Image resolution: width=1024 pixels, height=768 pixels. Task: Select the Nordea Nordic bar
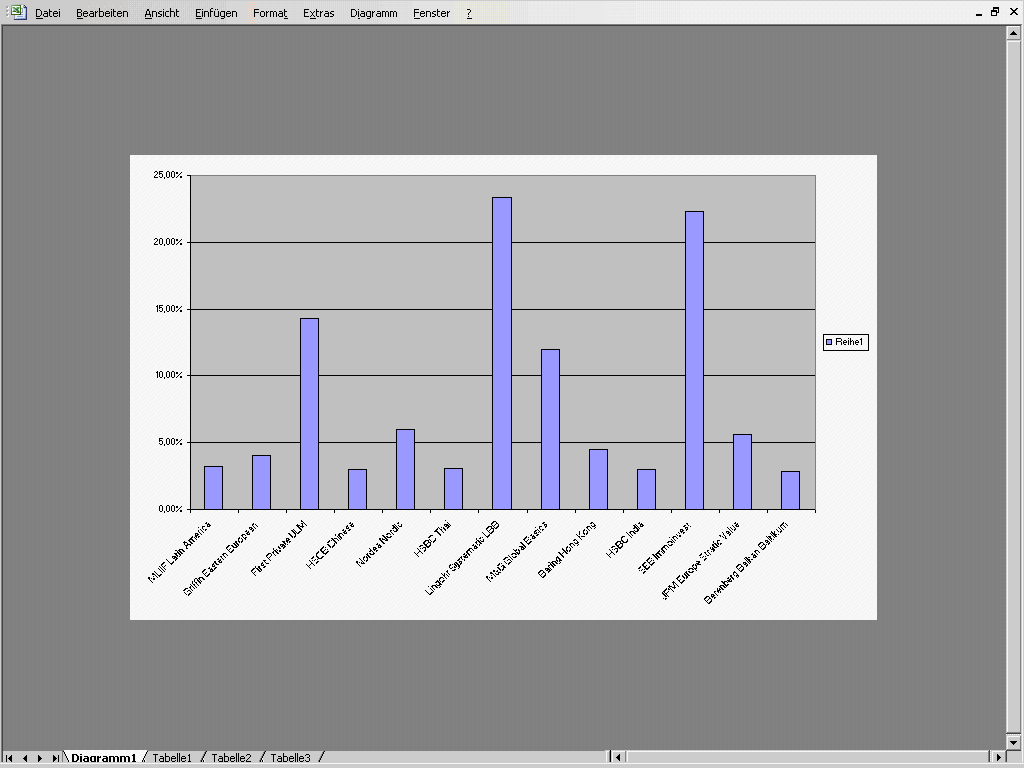tap(406, 470)
